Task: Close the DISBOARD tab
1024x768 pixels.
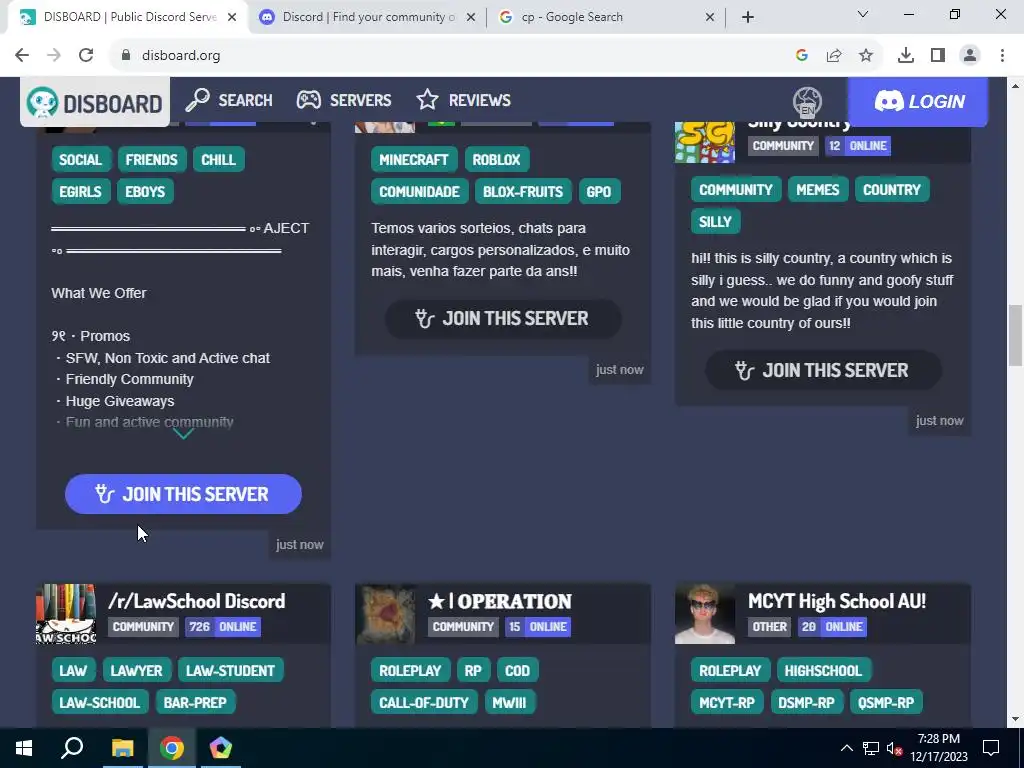Action: [232, 17]
